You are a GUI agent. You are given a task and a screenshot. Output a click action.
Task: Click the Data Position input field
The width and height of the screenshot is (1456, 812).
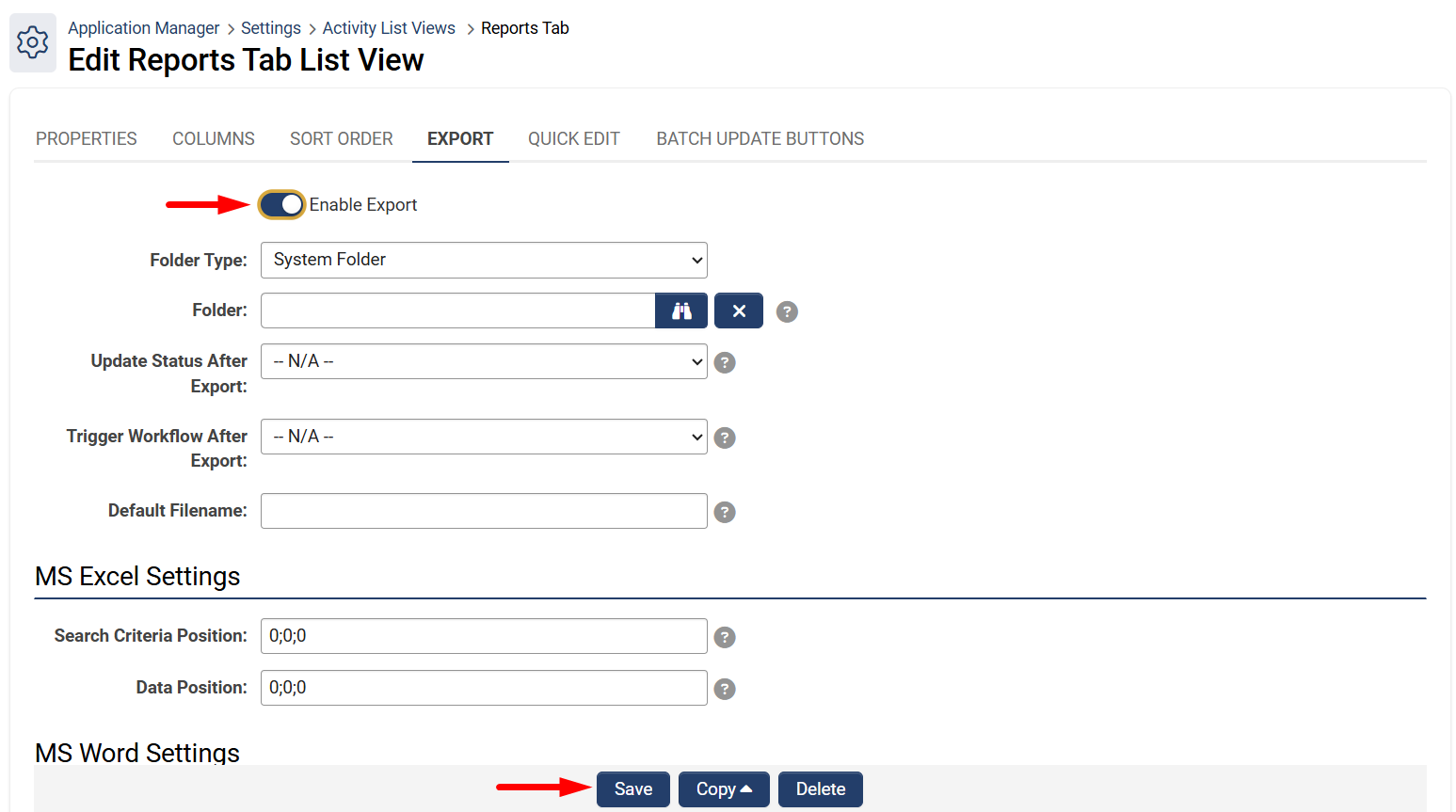(484, 688)
